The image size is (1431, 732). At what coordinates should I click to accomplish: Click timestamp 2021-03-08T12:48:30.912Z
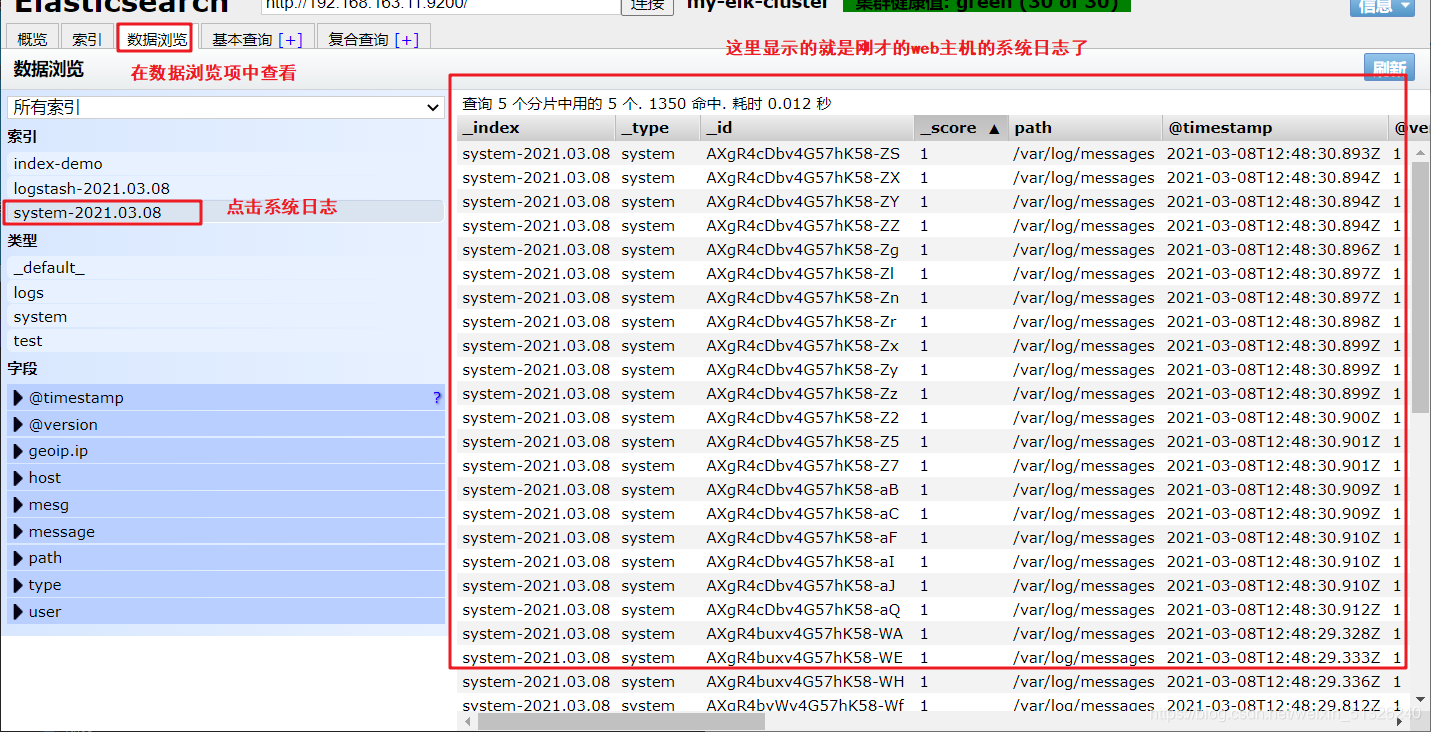[x=1273, y=610]
